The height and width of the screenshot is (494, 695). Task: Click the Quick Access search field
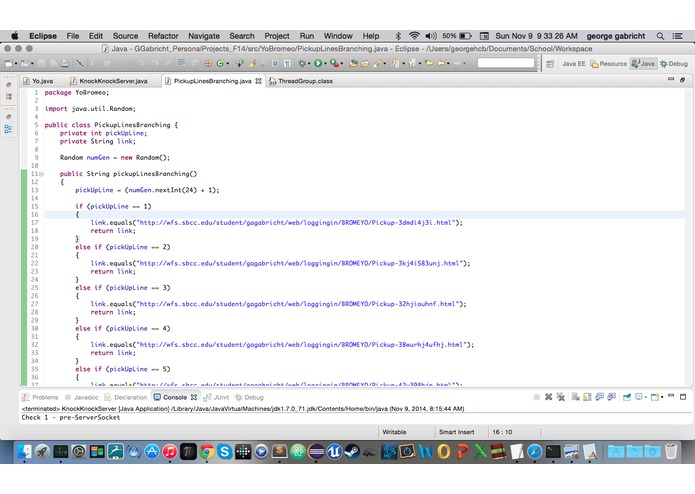pos(506,63)
